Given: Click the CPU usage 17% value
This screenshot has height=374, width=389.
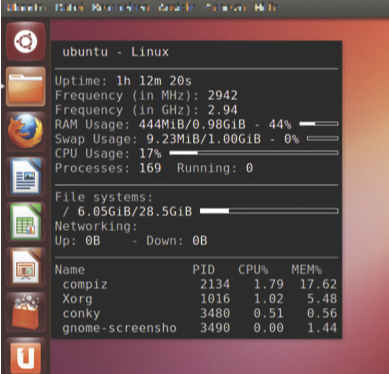Looking at the screenshot, I should pyautogui.click(x=150, y=154).
